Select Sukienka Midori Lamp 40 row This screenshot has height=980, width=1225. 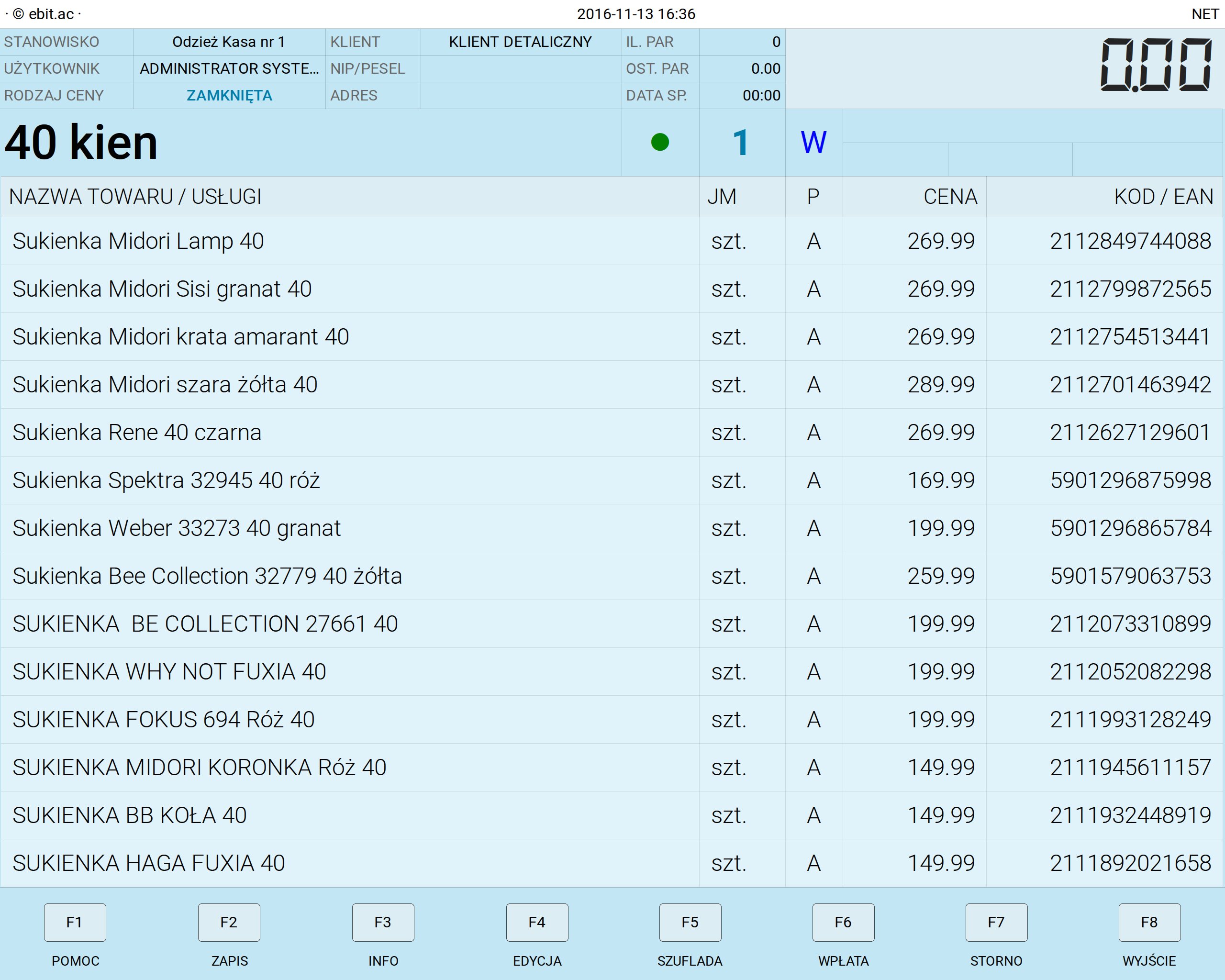138,241
